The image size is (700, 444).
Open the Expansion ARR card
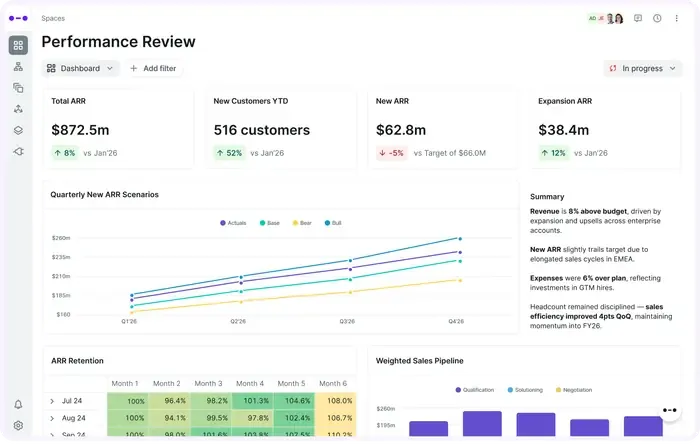[606, 129]
